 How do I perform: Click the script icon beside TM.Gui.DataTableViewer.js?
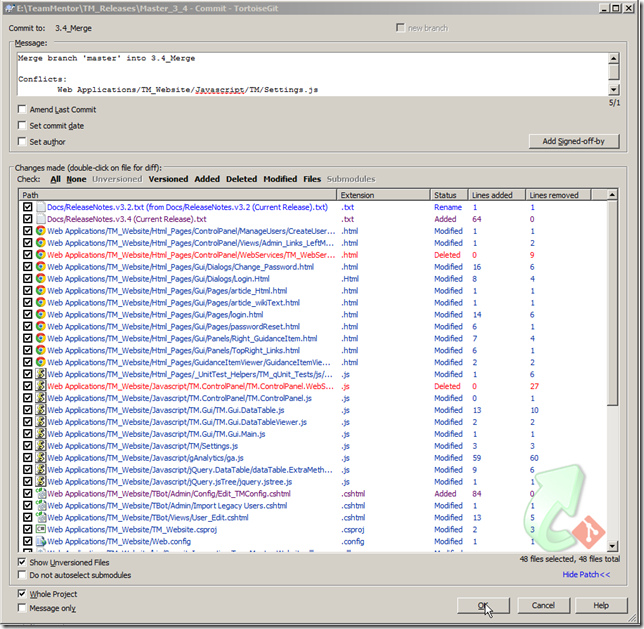(40, 422)
